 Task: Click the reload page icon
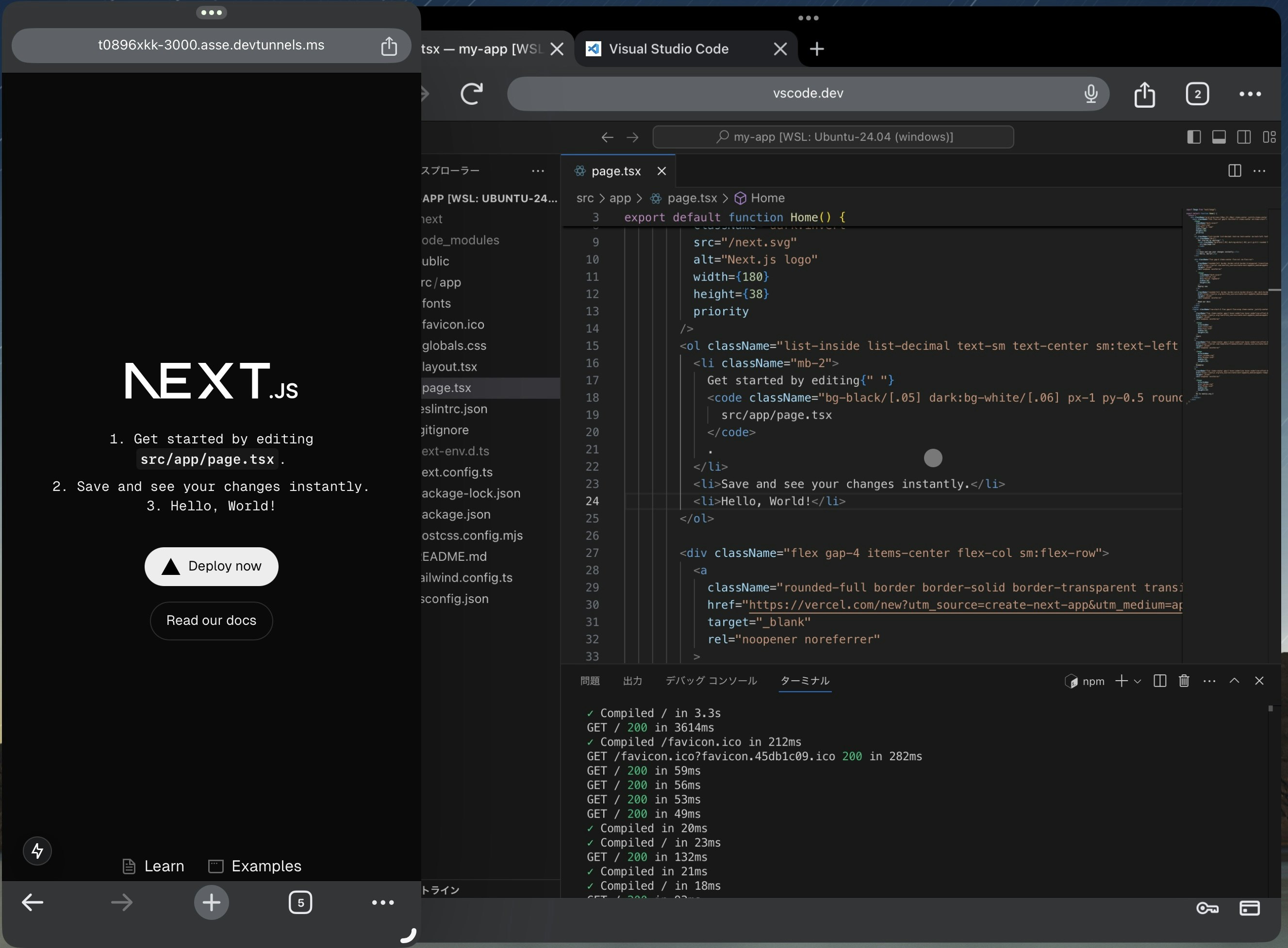tap(472, 94)
